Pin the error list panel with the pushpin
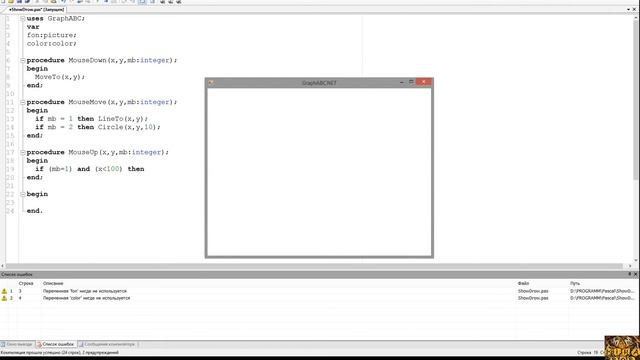 point(629,274)
